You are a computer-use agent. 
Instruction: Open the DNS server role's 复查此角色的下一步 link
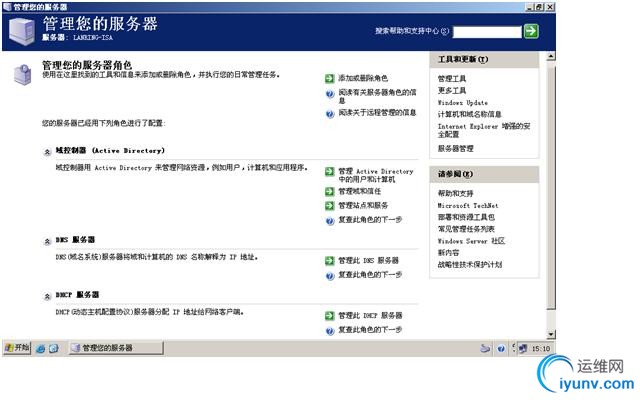click(x=370, y=275)
